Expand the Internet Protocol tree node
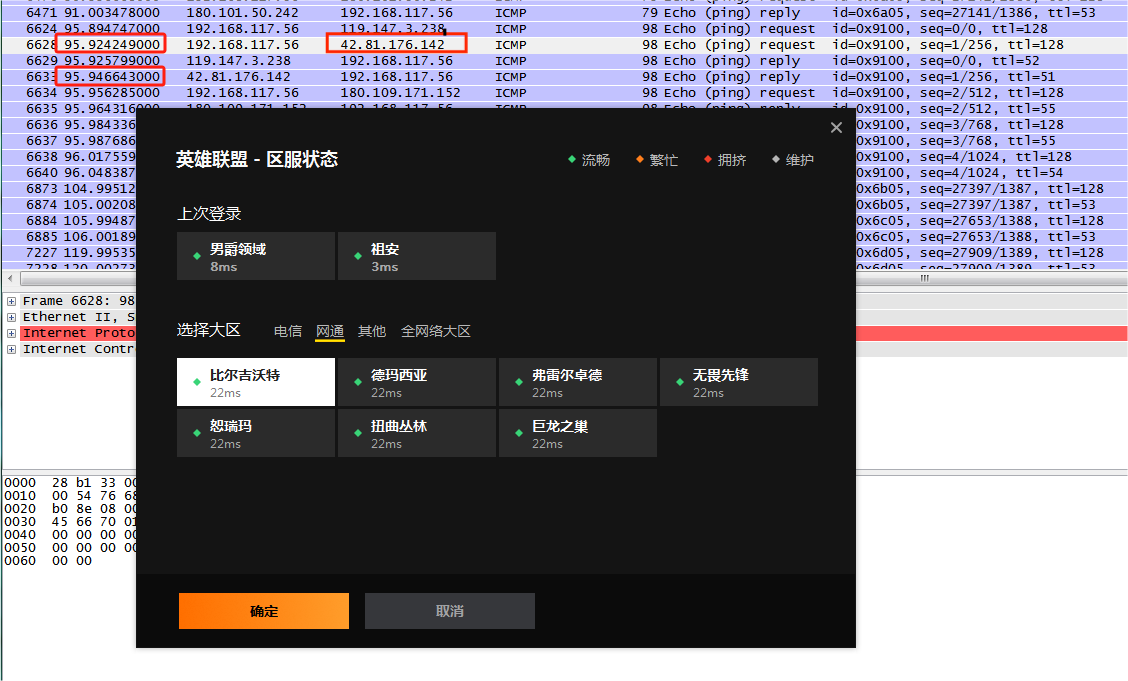The image size is (1128, 681). tap(11, 333)
